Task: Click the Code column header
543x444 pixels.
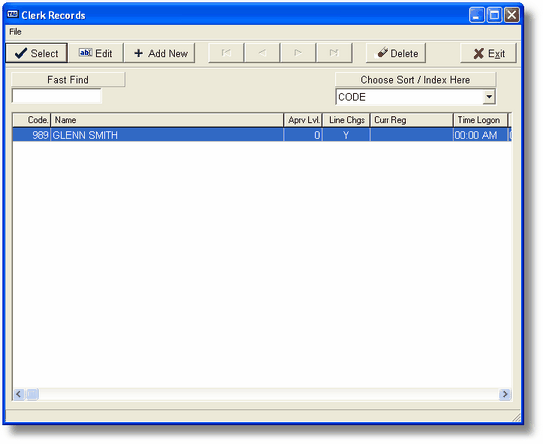Action: (x=32, y=120)
